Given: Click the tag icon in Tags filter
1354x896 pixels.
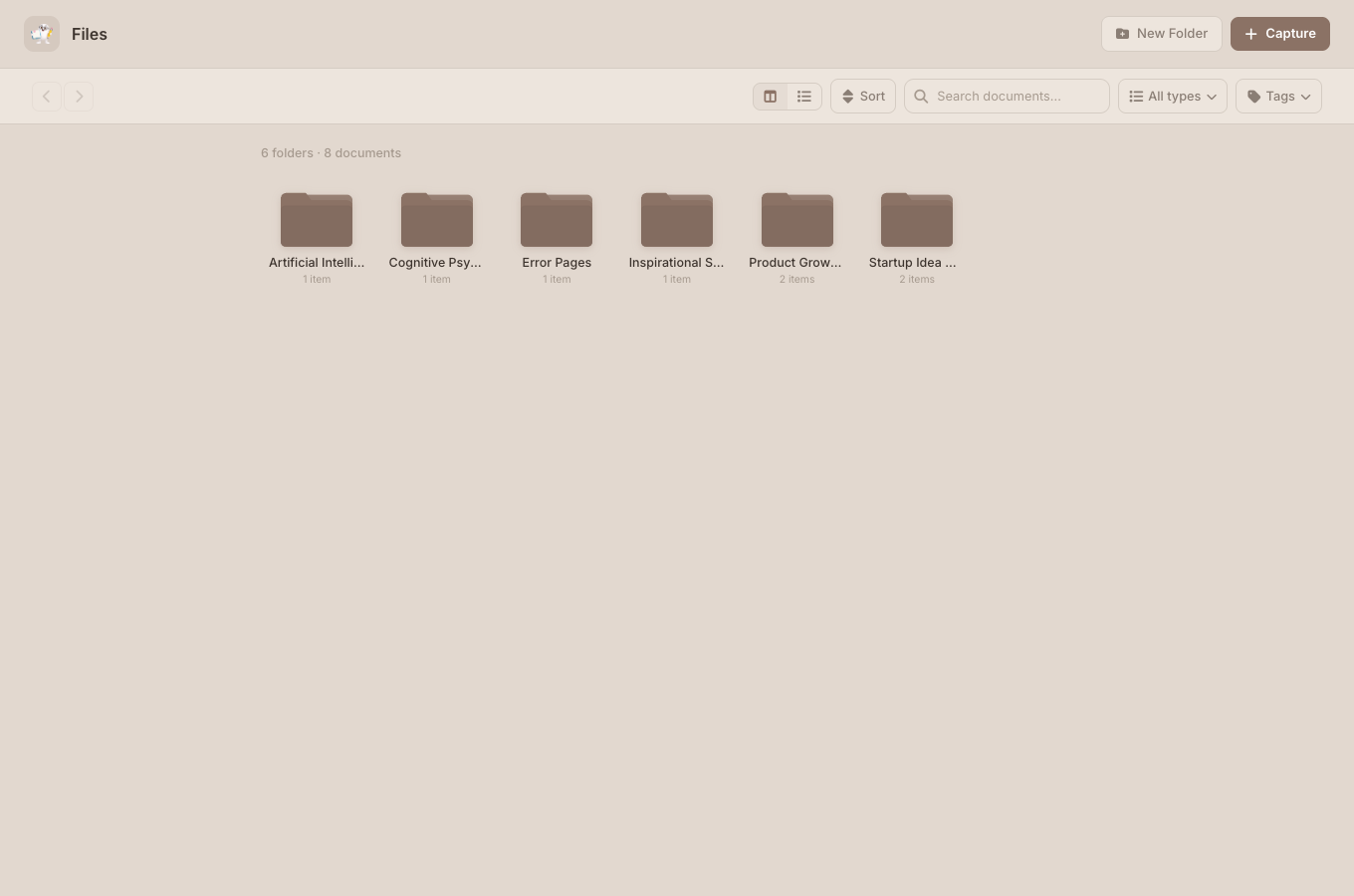Looking at the screenshot, I should [x=1254, y=96].
